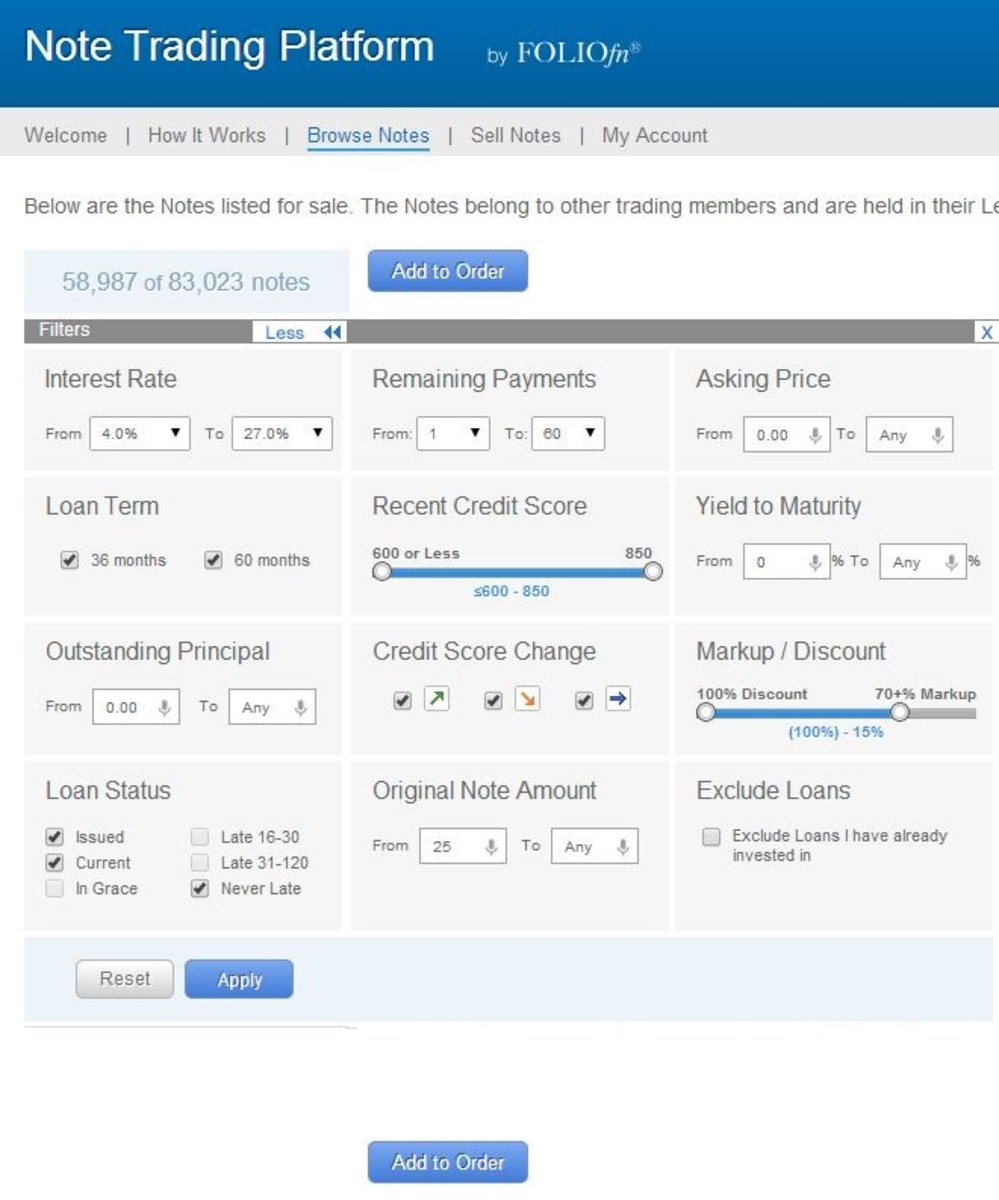Switch to the Sell Notes tab

coord(515,135)
